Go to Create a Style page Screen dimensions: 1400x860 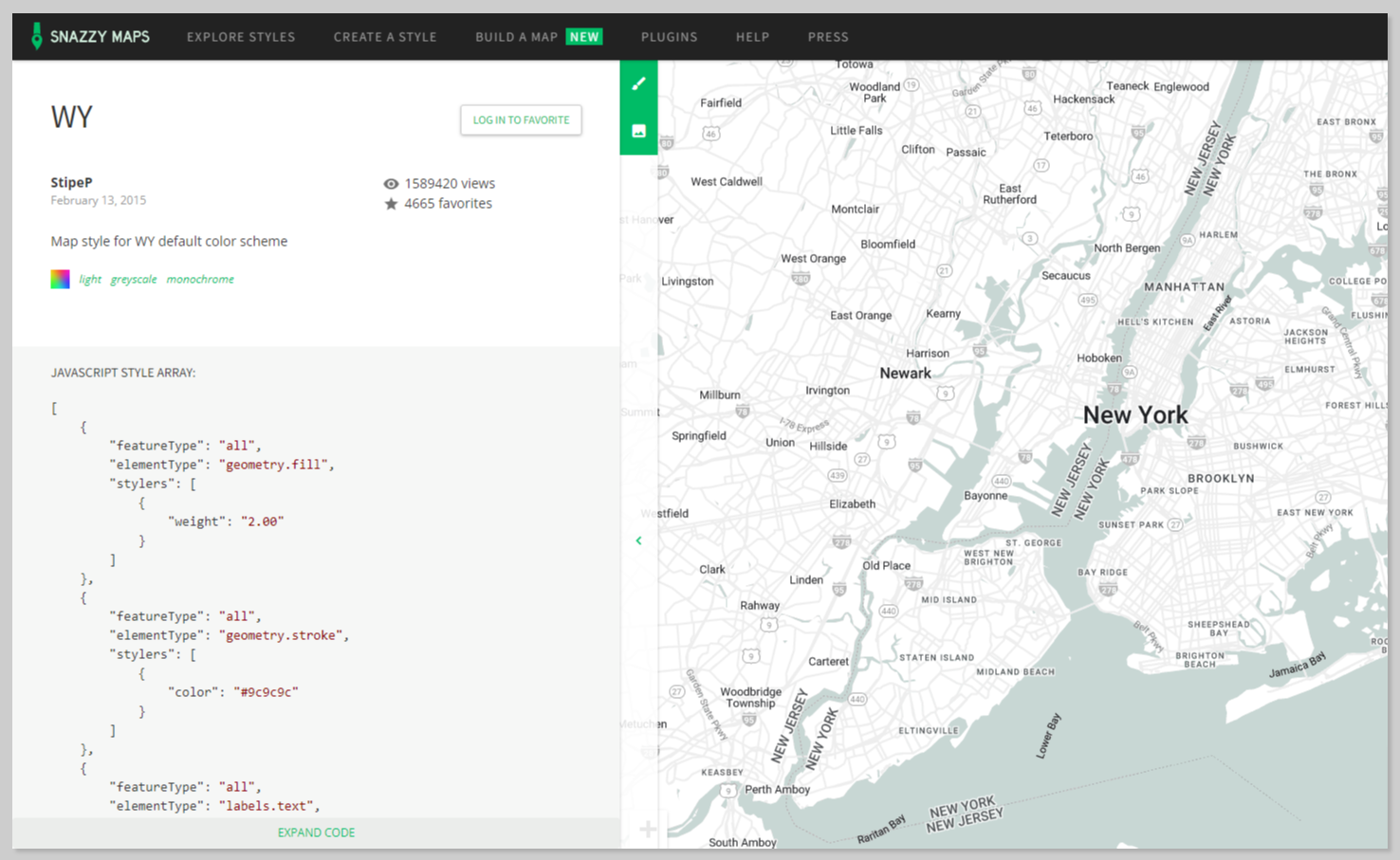coord(385,37)
